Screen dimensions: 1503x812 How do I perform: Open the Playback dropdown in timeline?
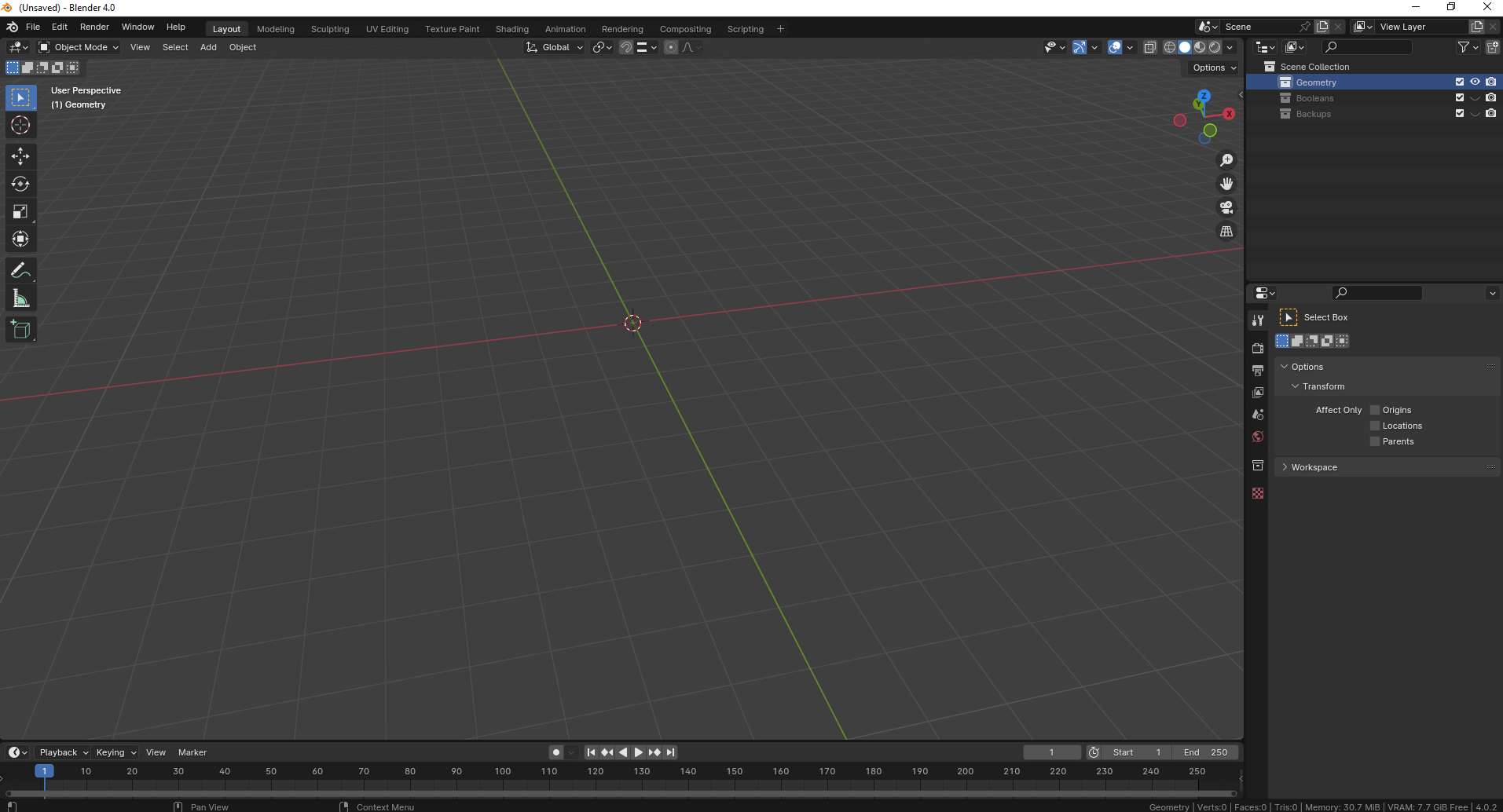64,752
